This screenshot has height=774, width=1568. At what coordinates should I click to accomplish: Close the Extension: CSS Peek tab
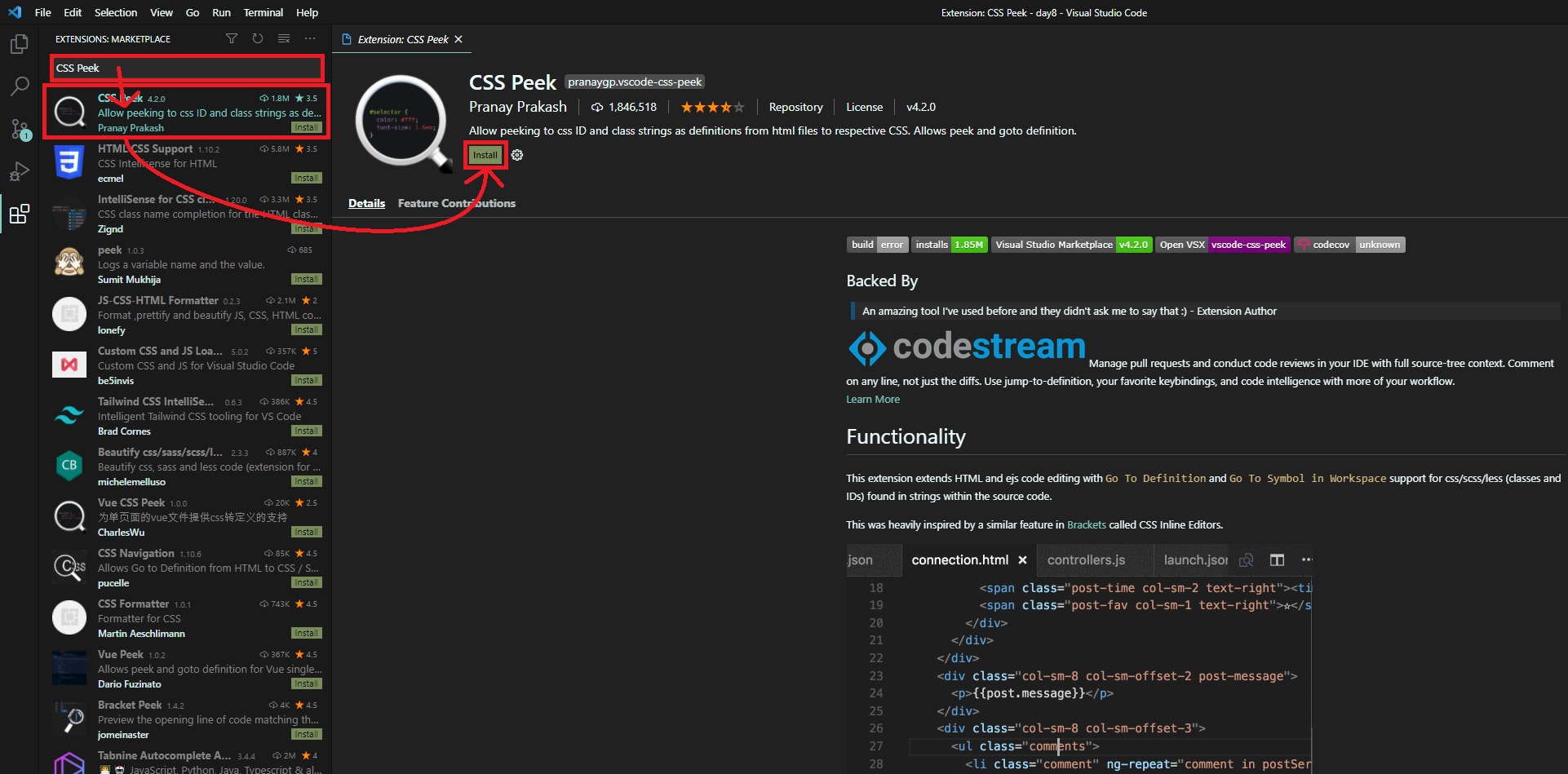(458, 39)
